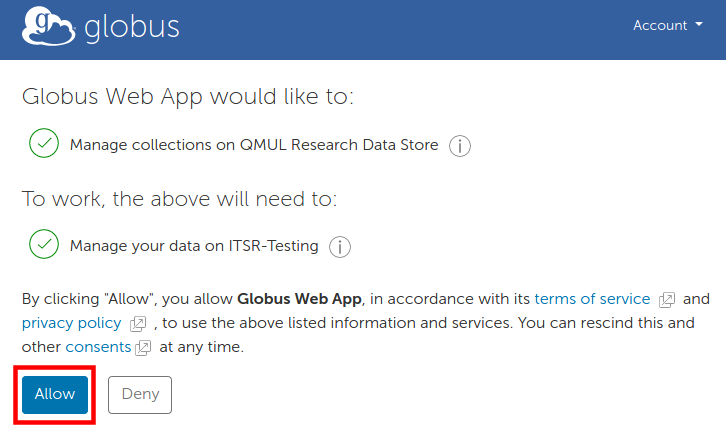Image resolution: width=726 pixels, height=428 pixels.
Task: Select 'Manage your data on ITSR-Testing' text
Action: click(194, 245)
